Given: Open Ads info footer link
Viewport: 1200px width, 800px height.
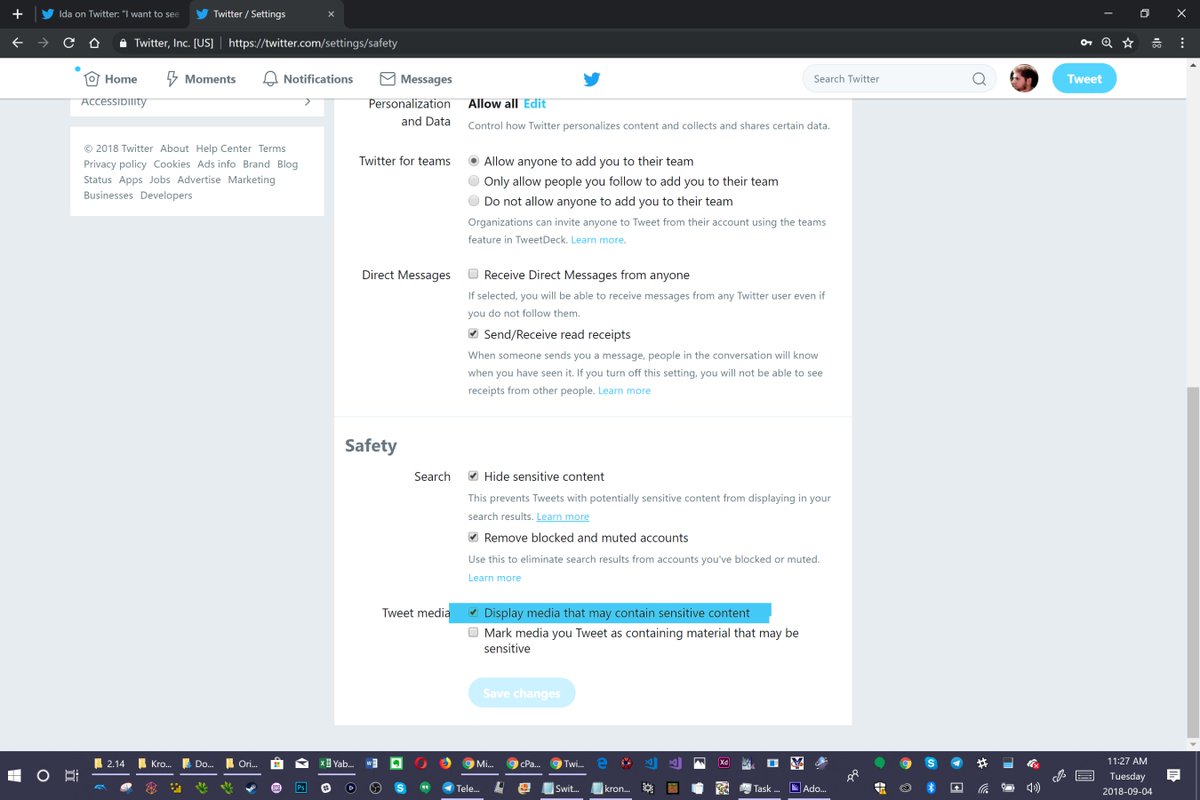Looking at the screenshot, I should pos(216,164).
